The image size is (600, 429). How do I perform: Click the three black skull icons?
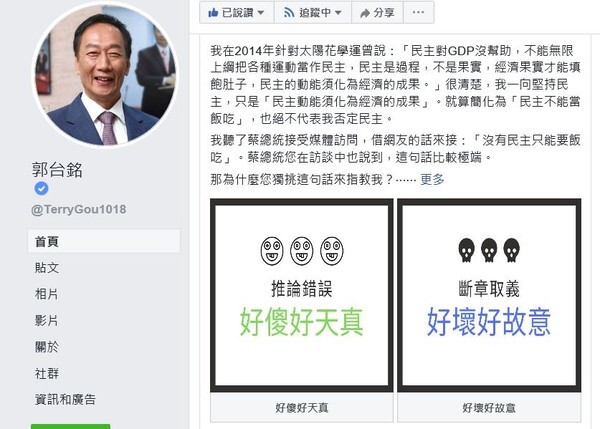(x=489, y=250)
